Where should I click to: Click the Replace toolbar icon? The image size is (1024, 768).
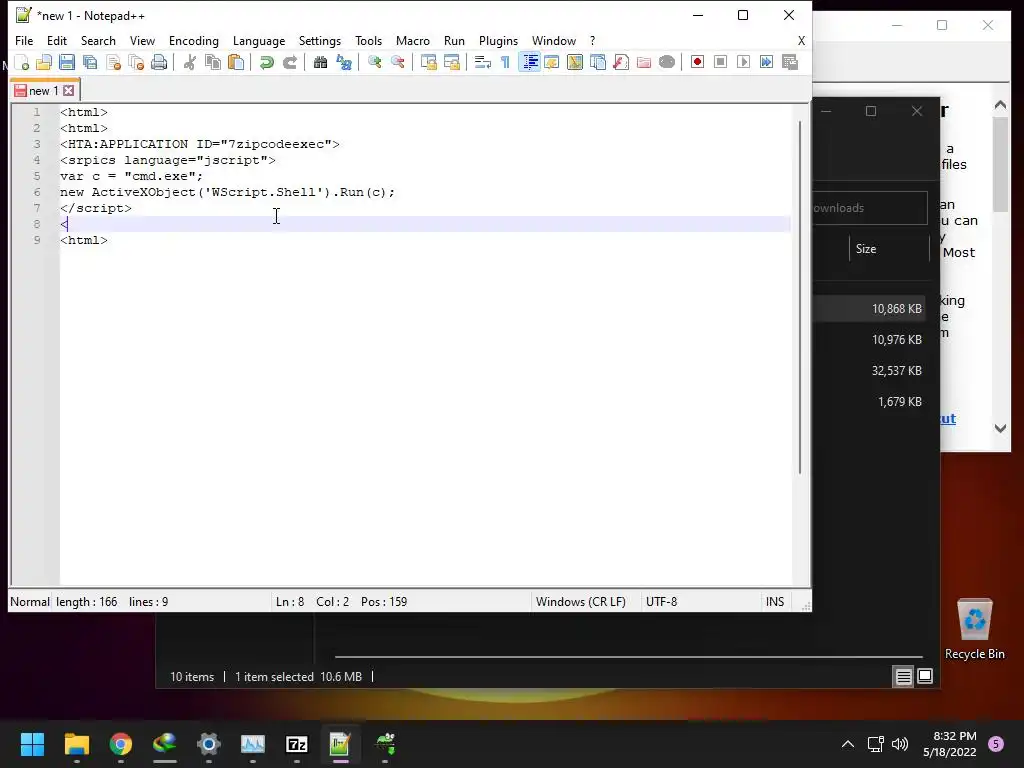tap(344, 62)
